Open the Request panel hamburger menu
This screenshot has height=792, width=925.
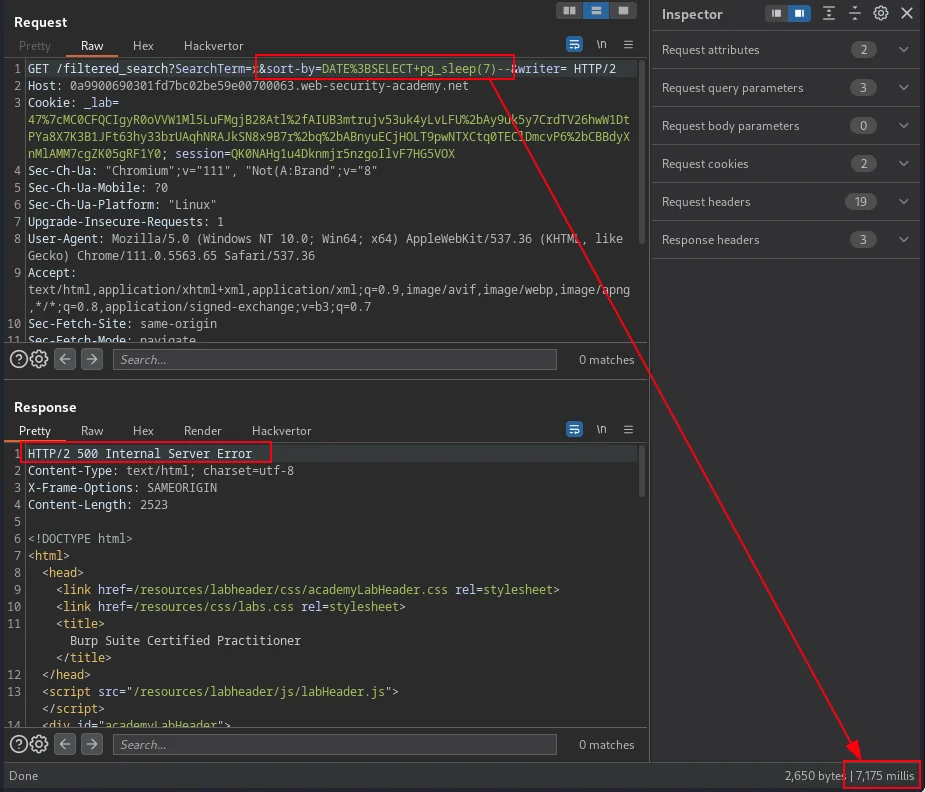tap(628, 45)
